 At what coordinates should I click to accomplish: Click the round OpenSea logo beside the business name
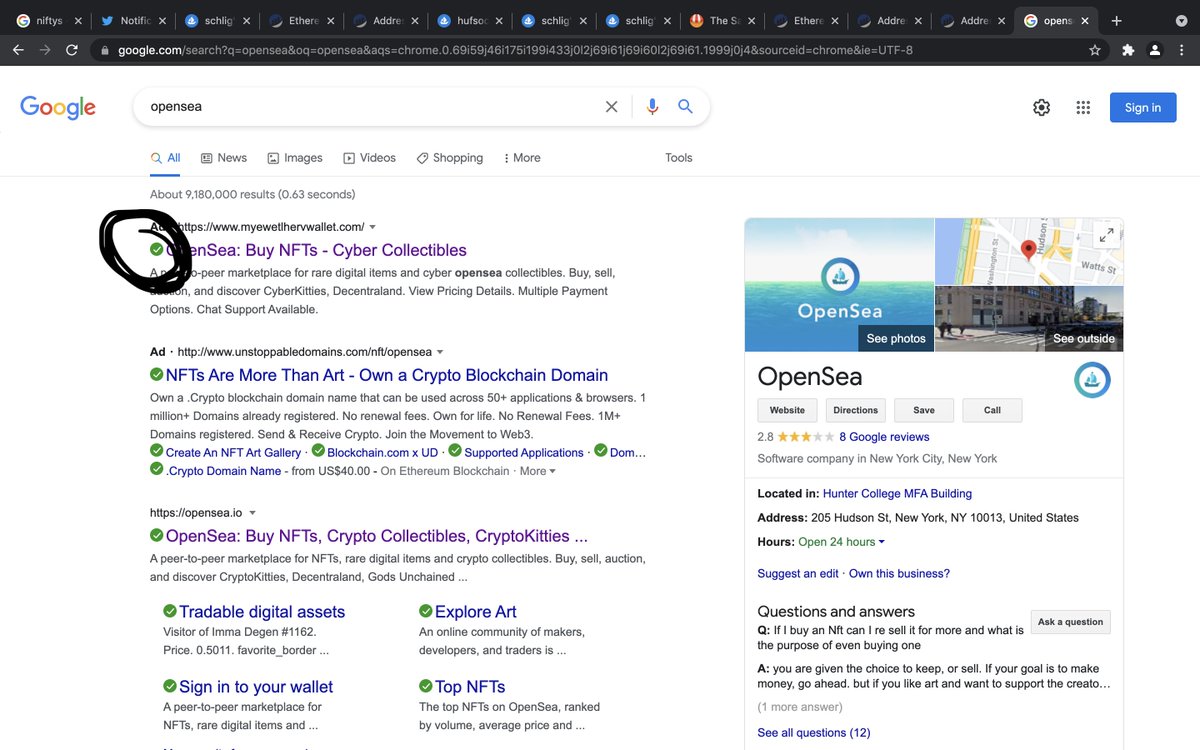1092,380
